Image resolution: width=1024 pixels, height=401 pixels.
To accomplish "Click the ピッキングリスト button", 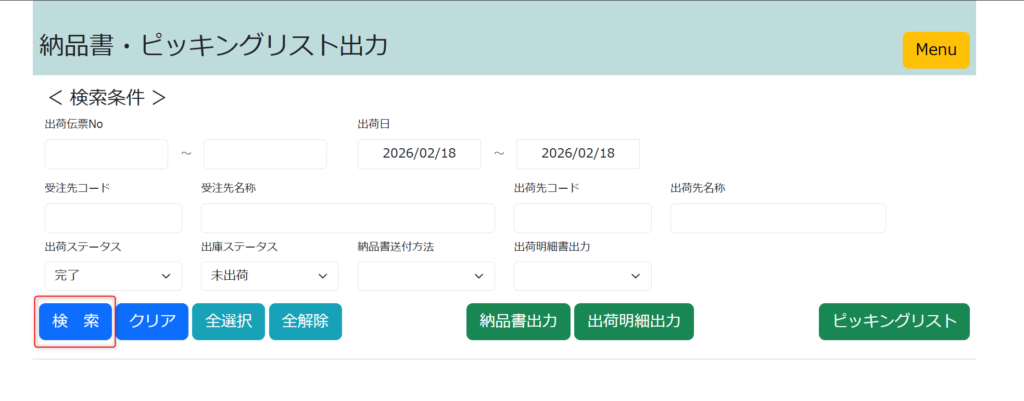I will pos(894,321).
